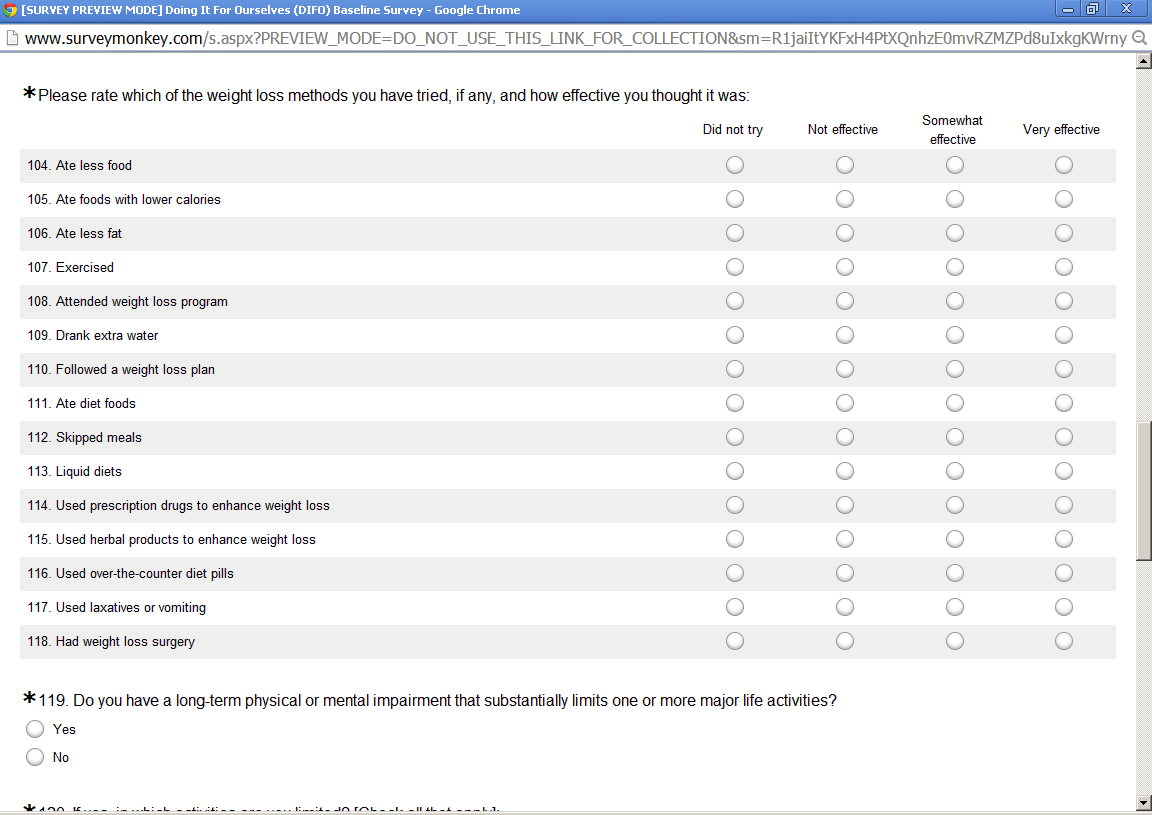The height and width of the screenshot is (815, 1152).
Task: Minimize the Chrome survey window
Action: click(x=1069, y=10)
